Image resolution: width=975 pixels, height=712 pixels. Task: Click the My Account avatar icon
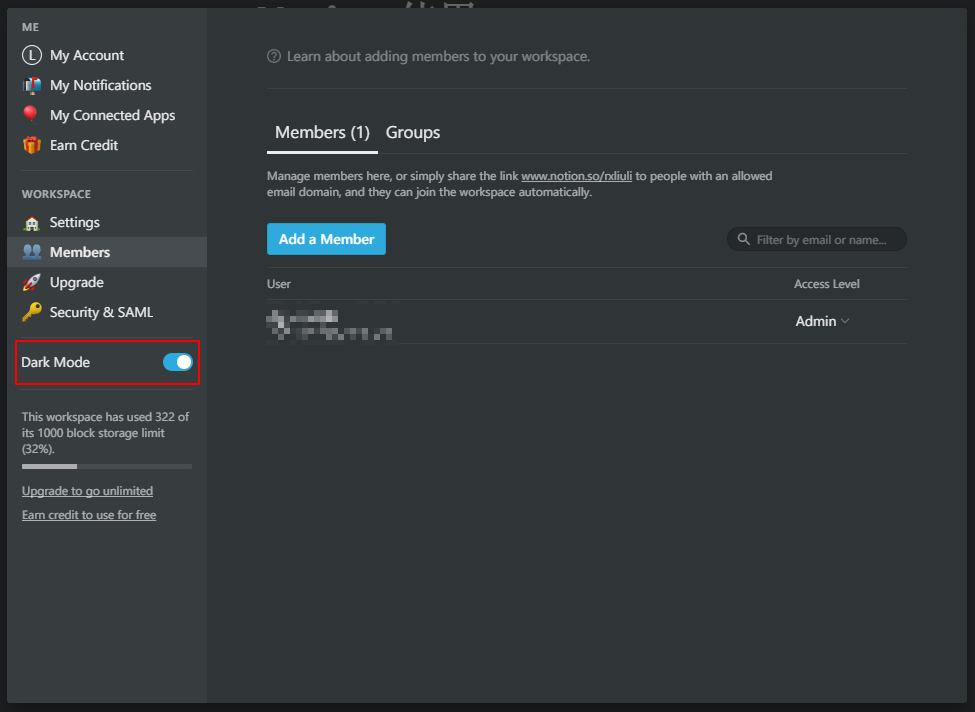click(32, 55)
